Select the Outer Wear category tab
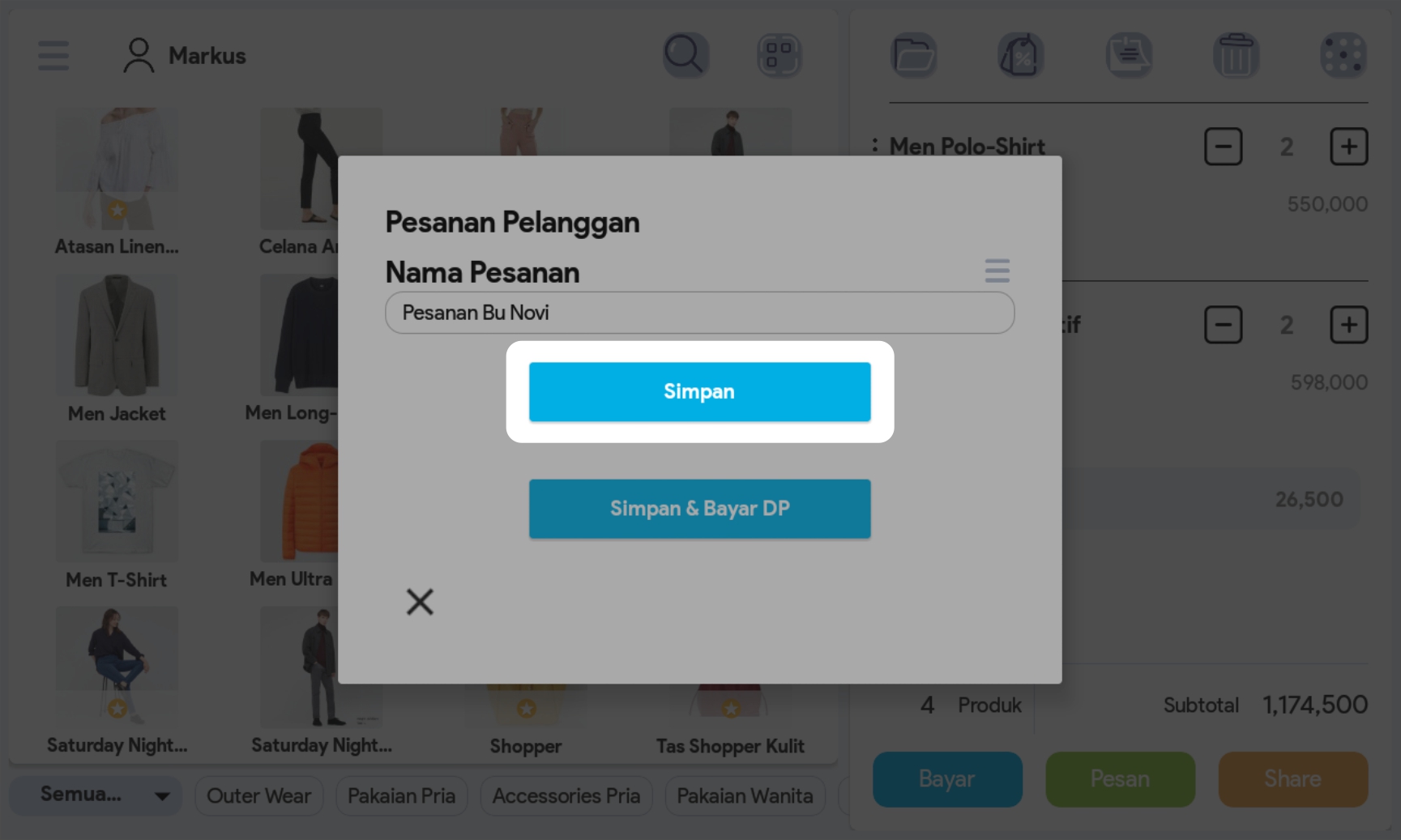Image resolution: width=1401 pixels, height=840 pixels. point(258,796)
